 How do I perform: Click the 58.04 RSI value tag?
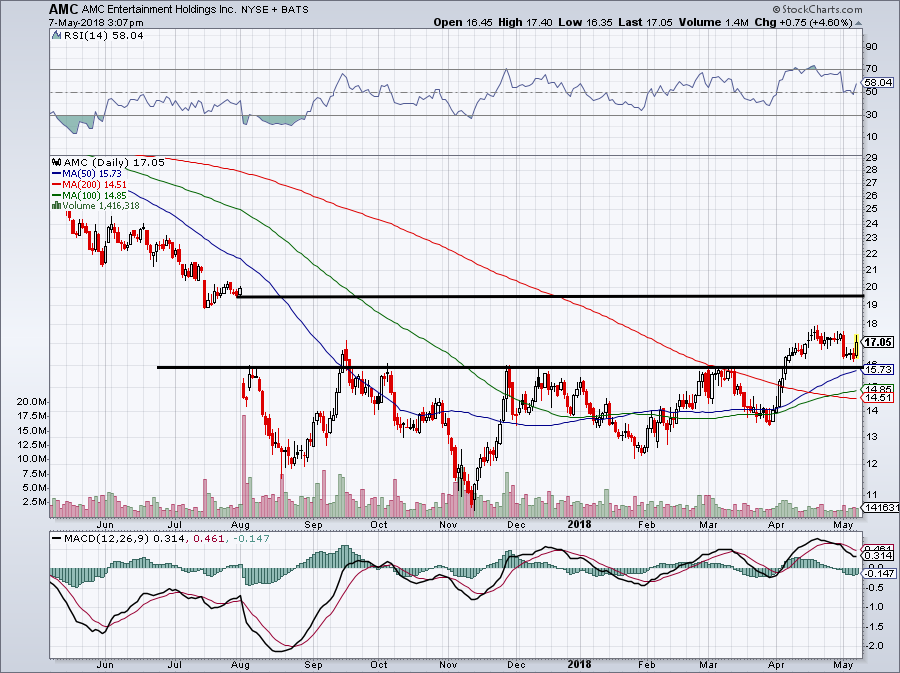point(879,83)
